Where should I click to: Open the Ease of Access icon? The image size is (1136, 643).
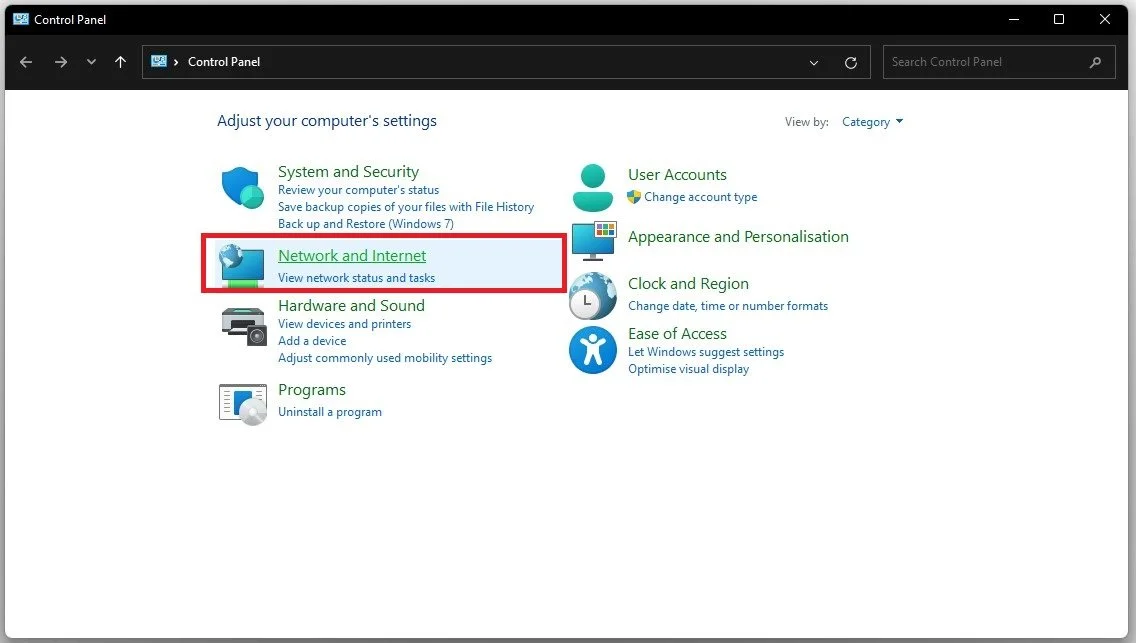click(x=593, y=350)
